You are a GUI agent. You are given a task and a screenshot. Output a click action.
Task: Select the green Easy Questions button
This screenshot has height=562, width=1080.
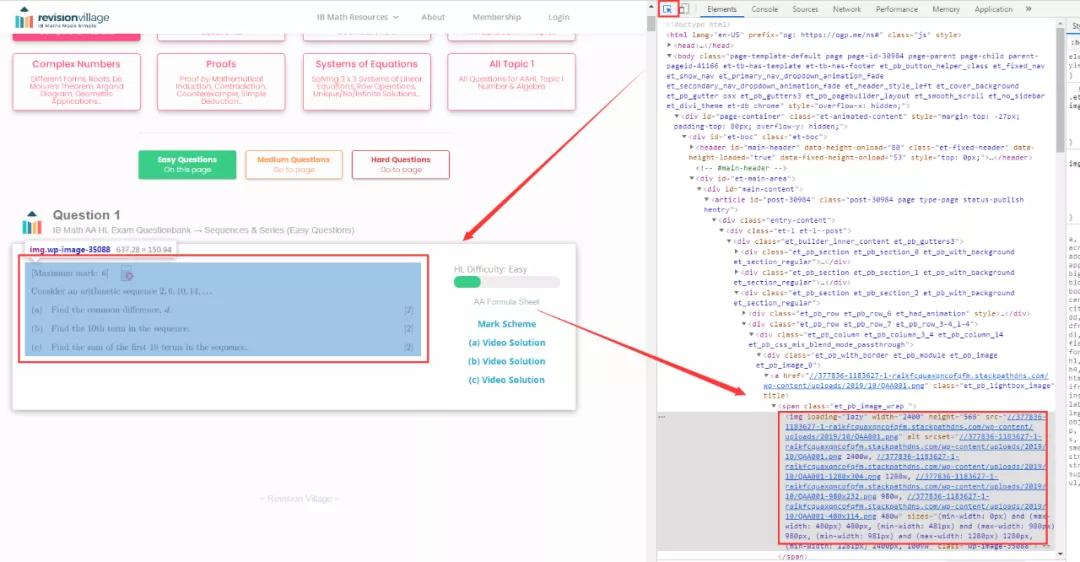pos(187,165)
